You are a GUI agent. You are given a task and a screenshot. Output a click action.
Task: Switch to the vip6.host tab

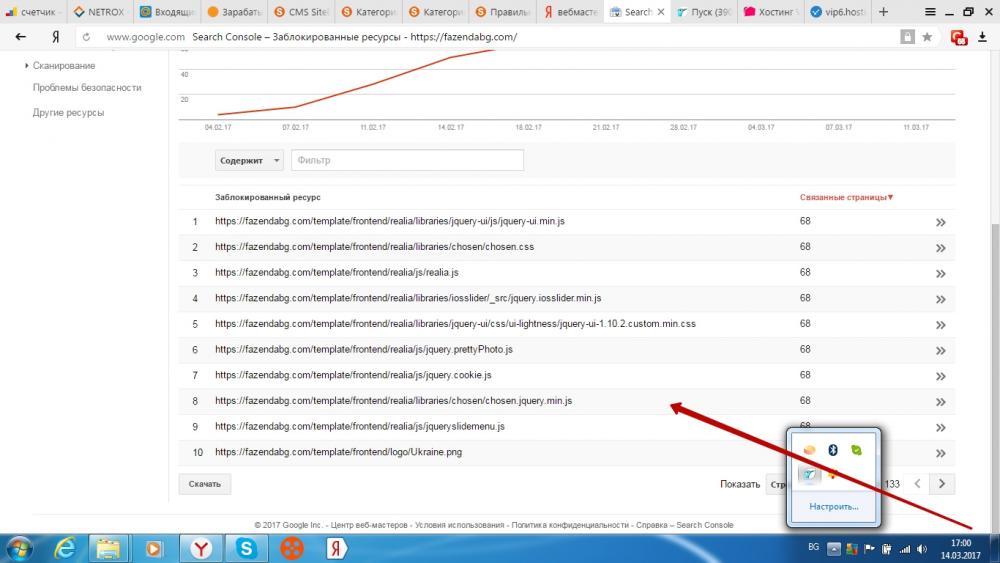[837, 11]
